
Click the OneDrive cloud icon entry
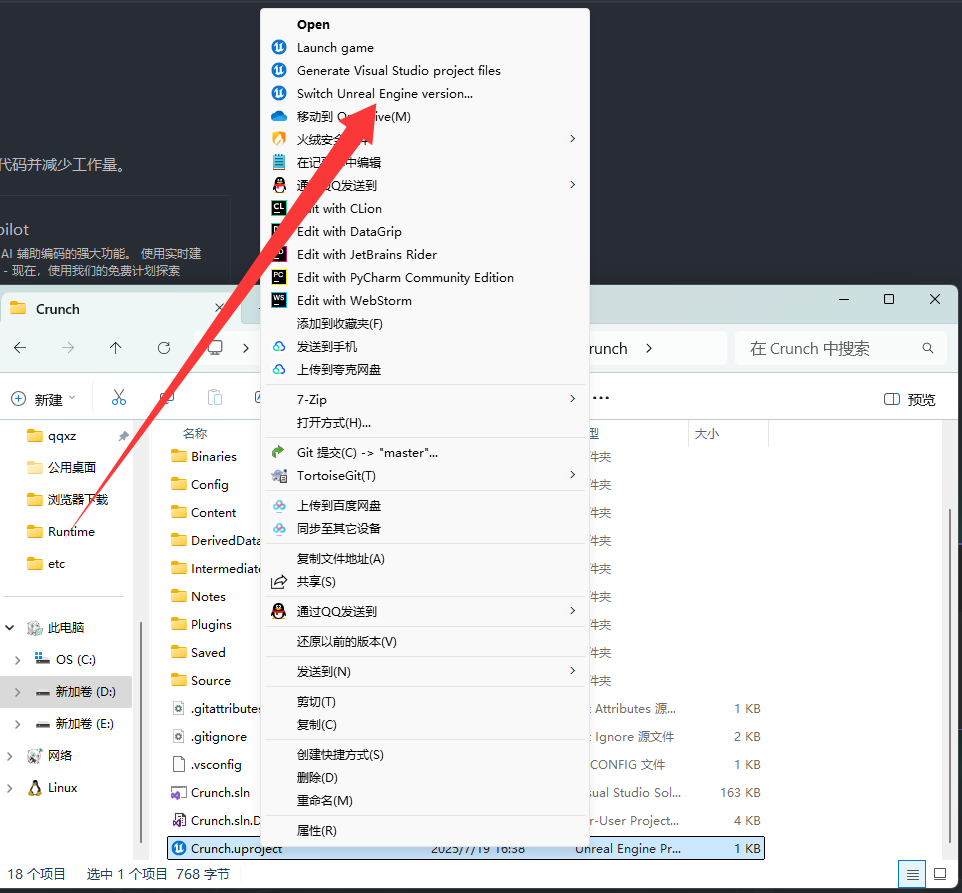(x=279, y=116)
